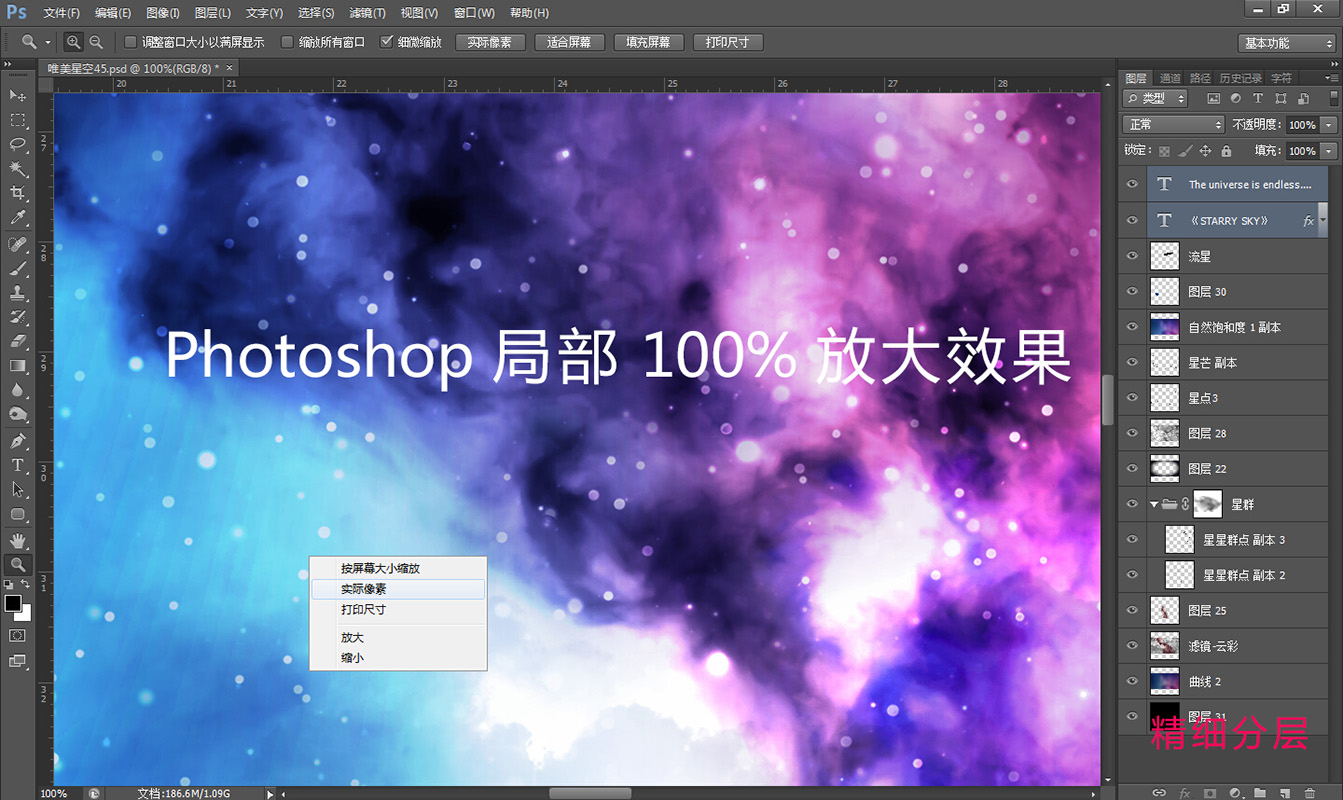Hide the 流星 layer

coord(1132,256)
